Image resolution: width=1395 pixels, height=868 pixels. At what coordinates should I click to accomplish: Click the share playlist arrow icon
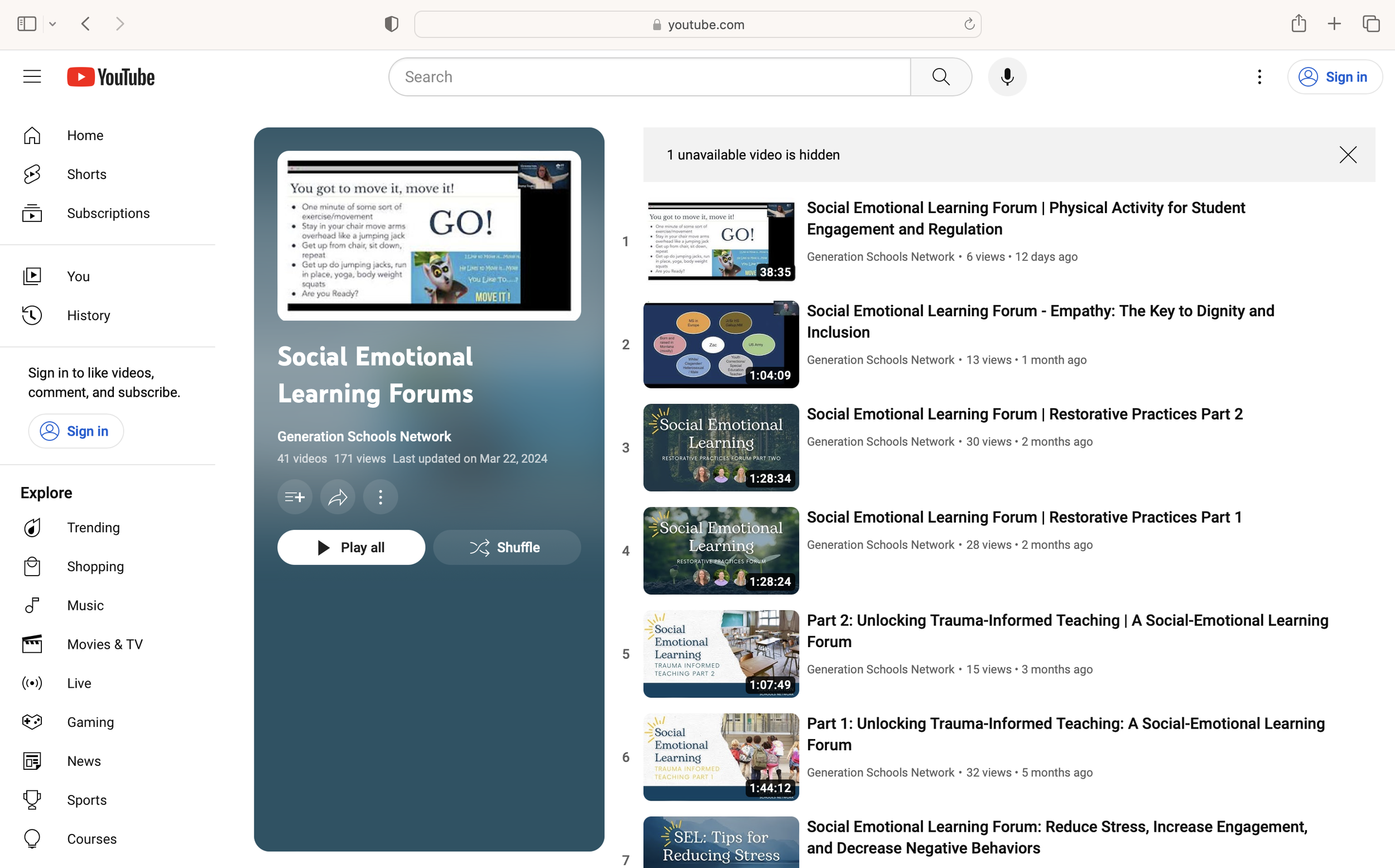point(338,496)
